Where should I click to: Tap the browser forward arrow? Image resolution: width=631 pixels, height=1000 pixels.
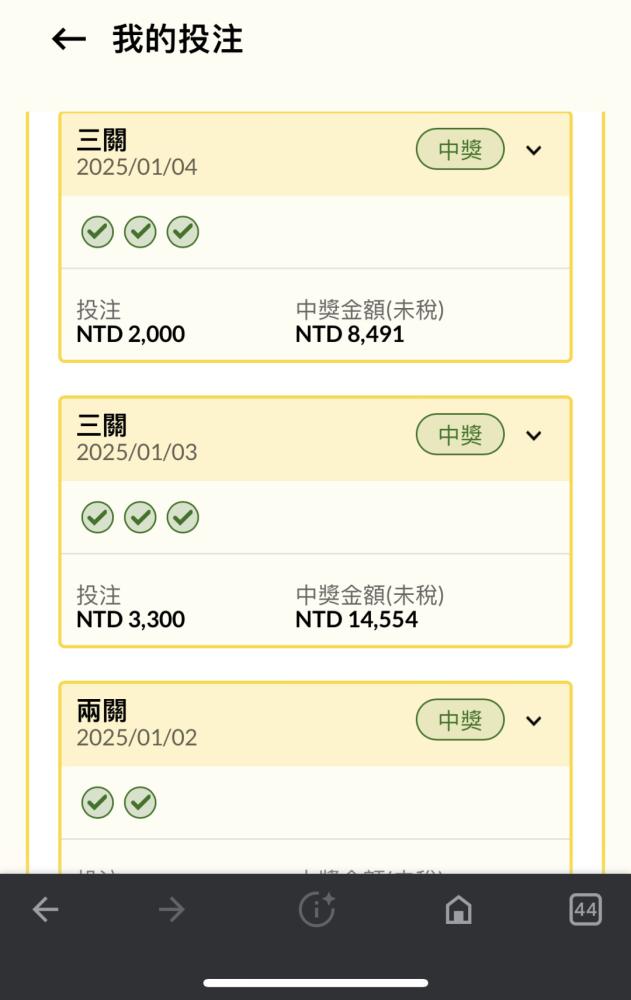coord(172,909)
